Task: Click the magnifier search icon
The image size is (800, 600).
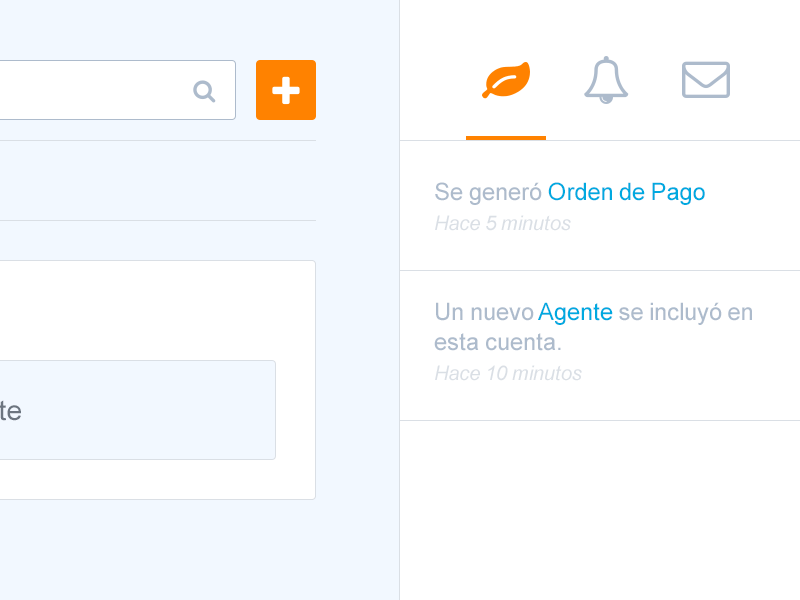Action: [x=204, y=91]
